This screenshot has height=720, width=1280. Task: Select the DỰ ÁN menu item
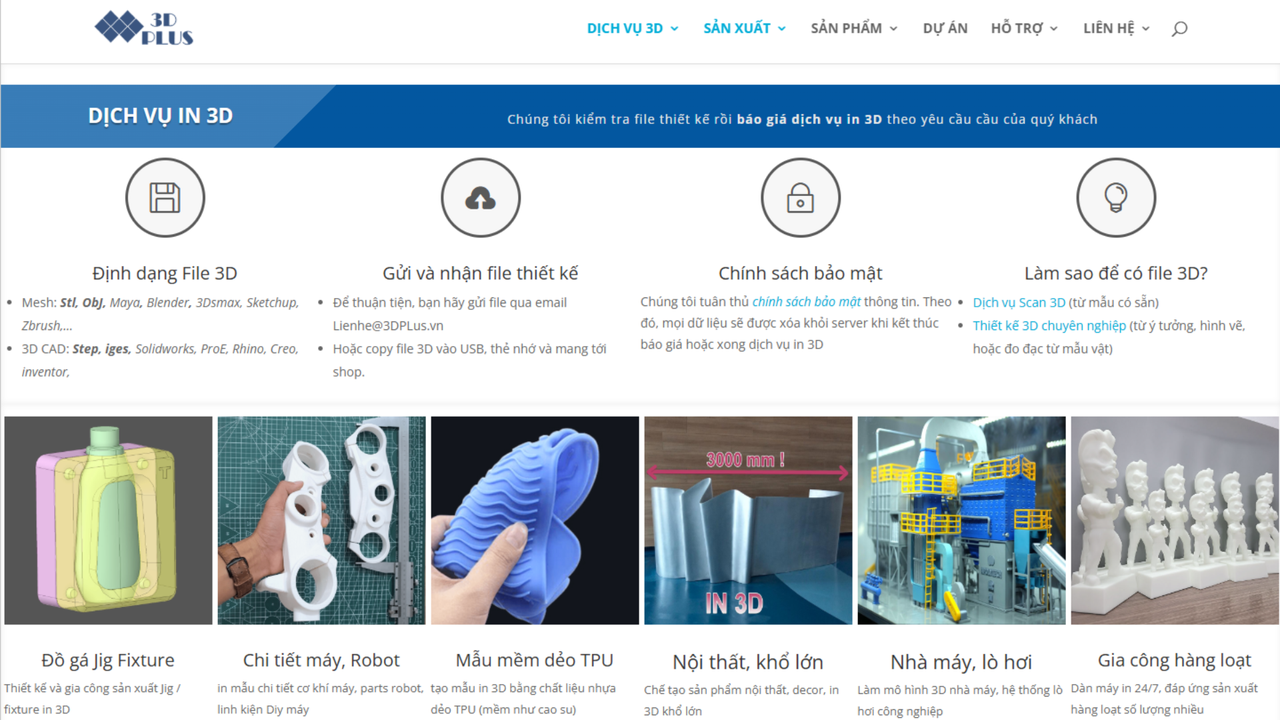tap(944, 28)
